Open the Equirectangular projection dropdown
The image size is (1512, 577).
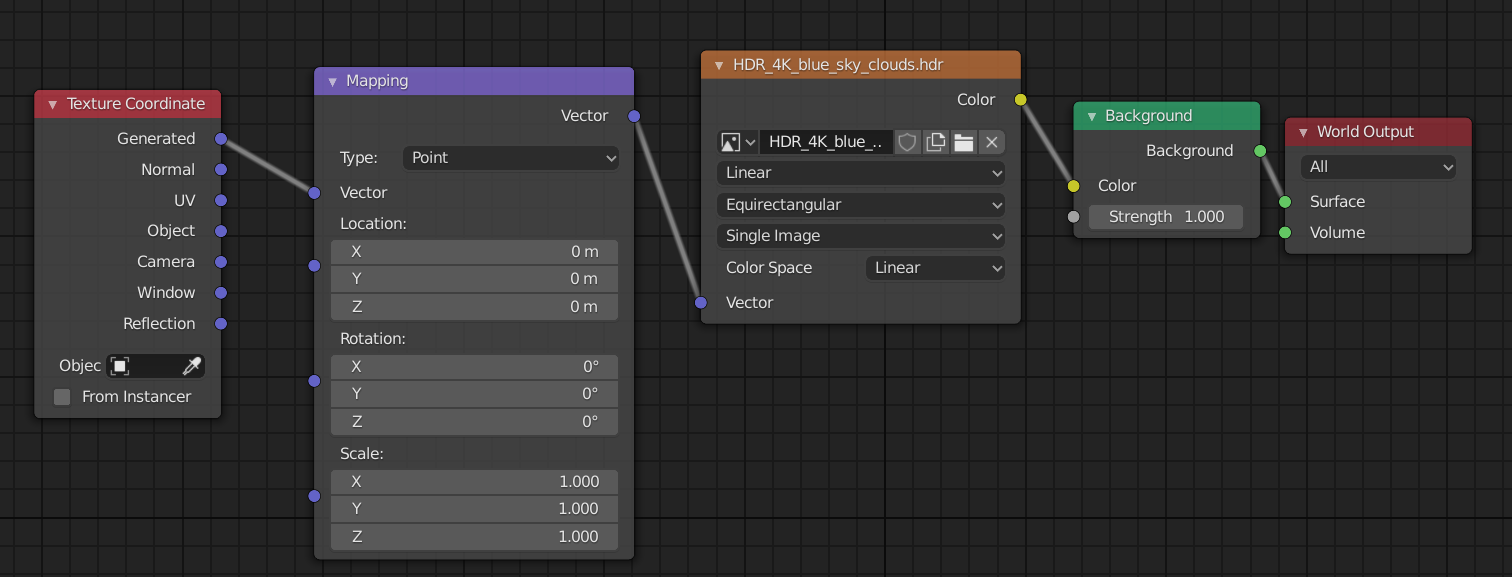point(860,205)
